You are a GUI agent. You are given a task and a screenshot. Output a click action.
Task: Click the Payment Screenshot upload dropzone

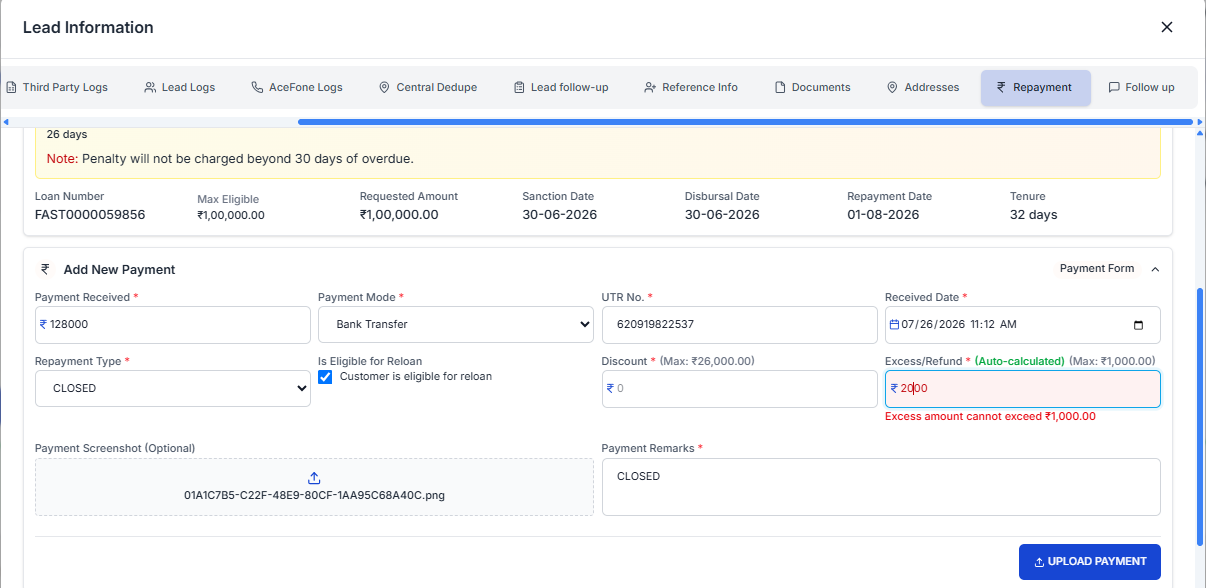(314, 487)
